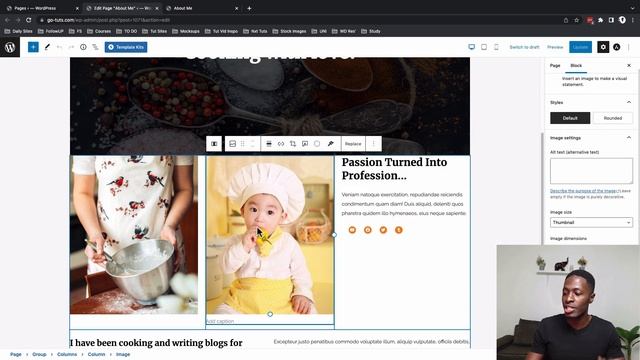The height and width of the screenshot is (360, 640).
Task: Click the Add caption field under the image
Action: pos(270,321)
